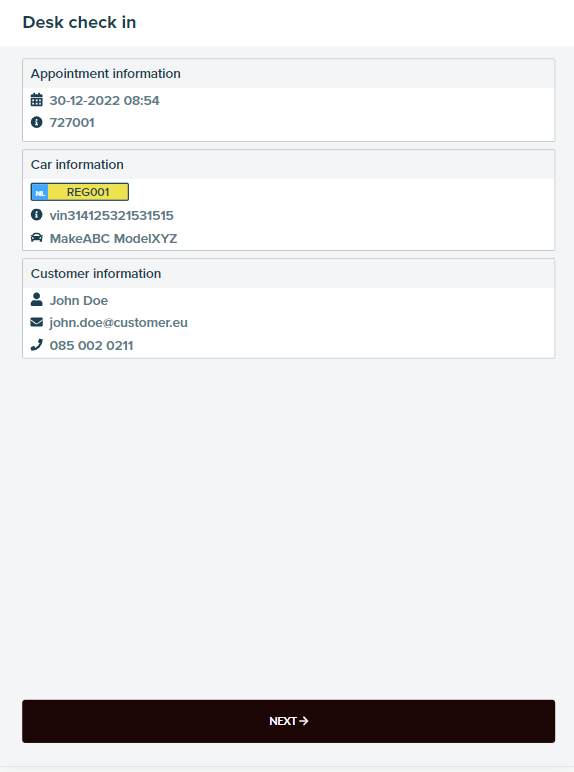Click the info icon beside the VIN number
This screenshot has height=772, width=574.
tap(36, 215)
